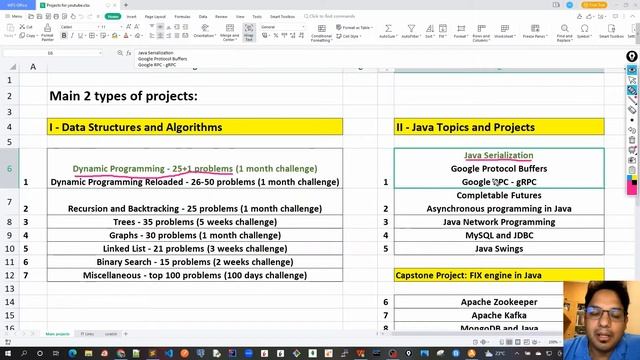Click the font color A swatch
Image resolution: width=640 pixels, height=360 pixels.
[126, 36]
